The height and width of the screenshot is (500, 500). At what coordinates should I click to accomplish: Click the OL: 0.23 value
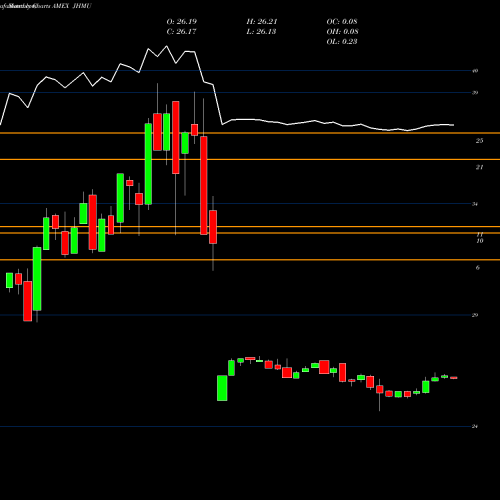342,42
